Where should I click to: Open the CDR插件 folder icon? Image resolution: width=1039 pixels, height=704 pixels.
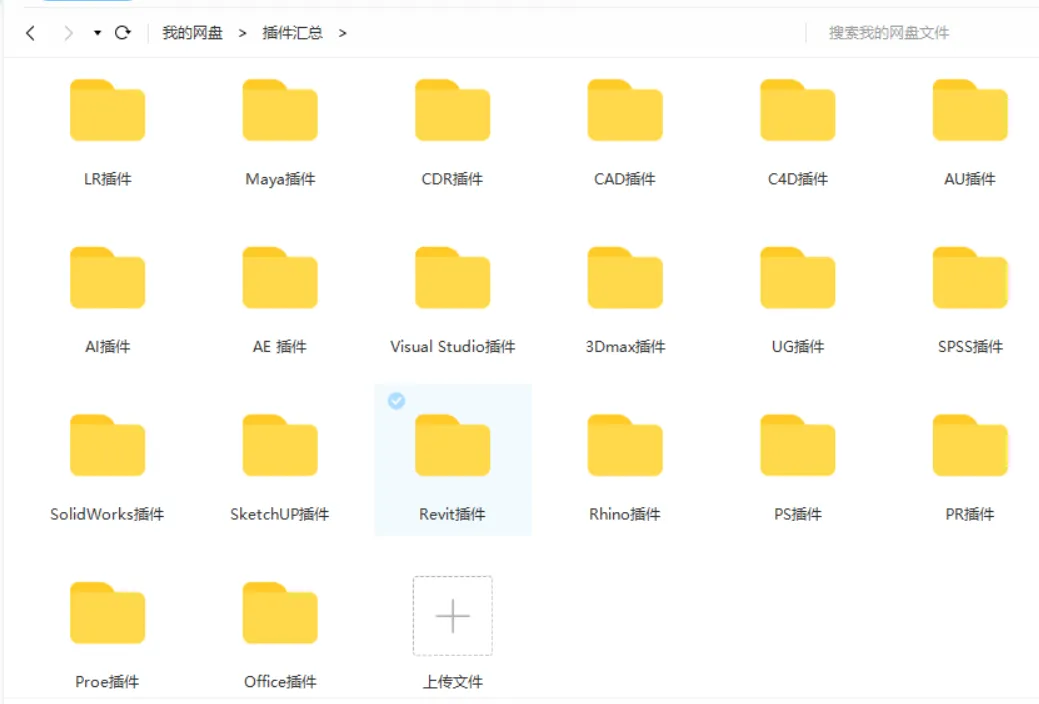tap(453, 110)
